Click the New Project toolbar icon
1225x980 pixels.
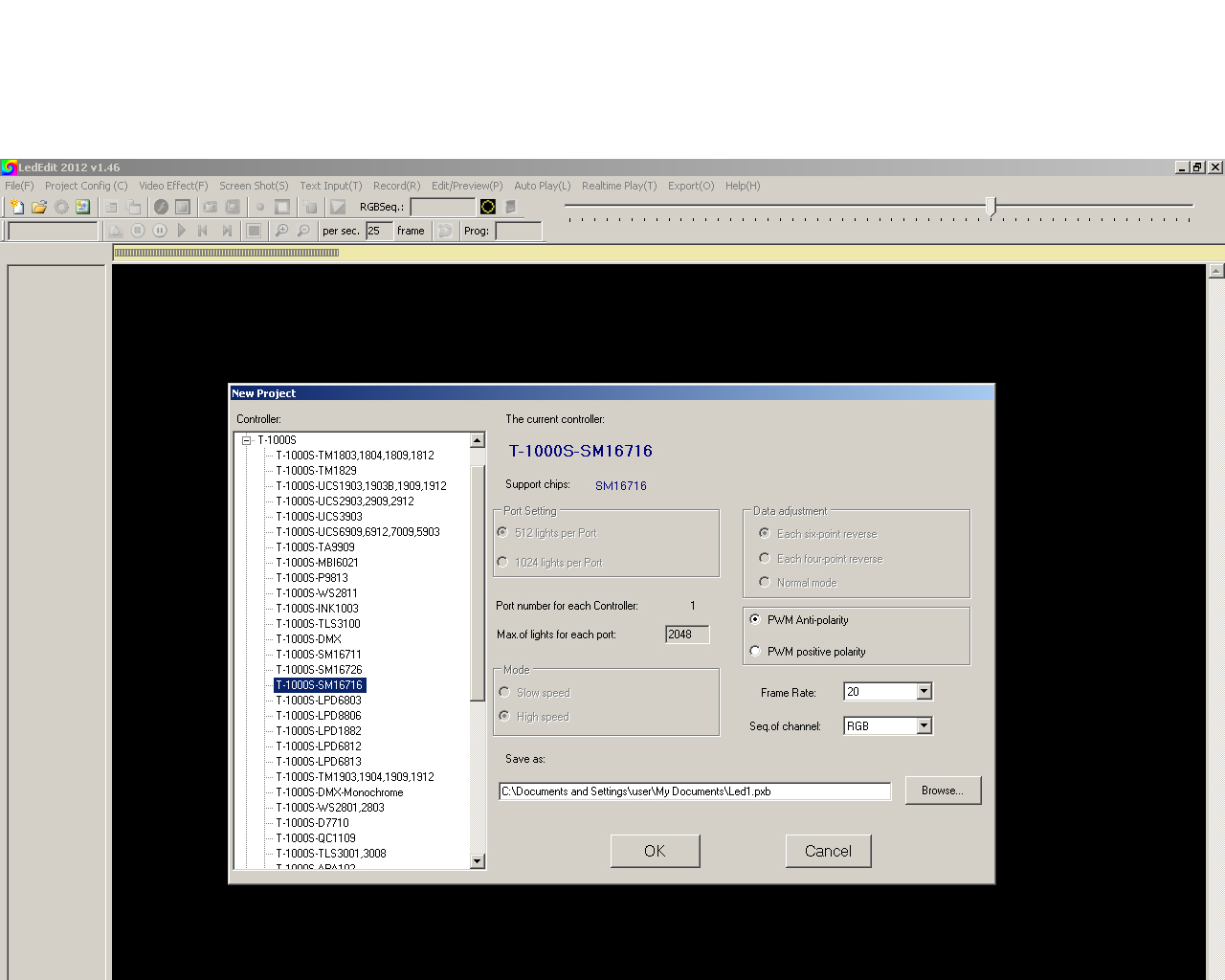[17, 207]
